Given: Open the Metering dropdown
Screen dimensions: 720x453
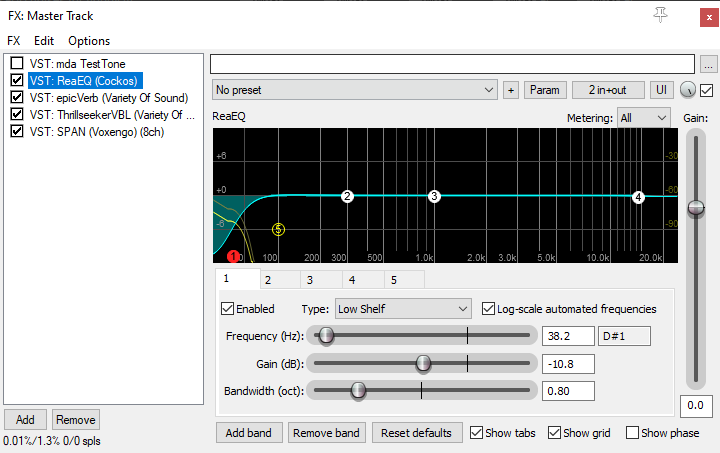Looking at the screenshot, I should [643, 118].
